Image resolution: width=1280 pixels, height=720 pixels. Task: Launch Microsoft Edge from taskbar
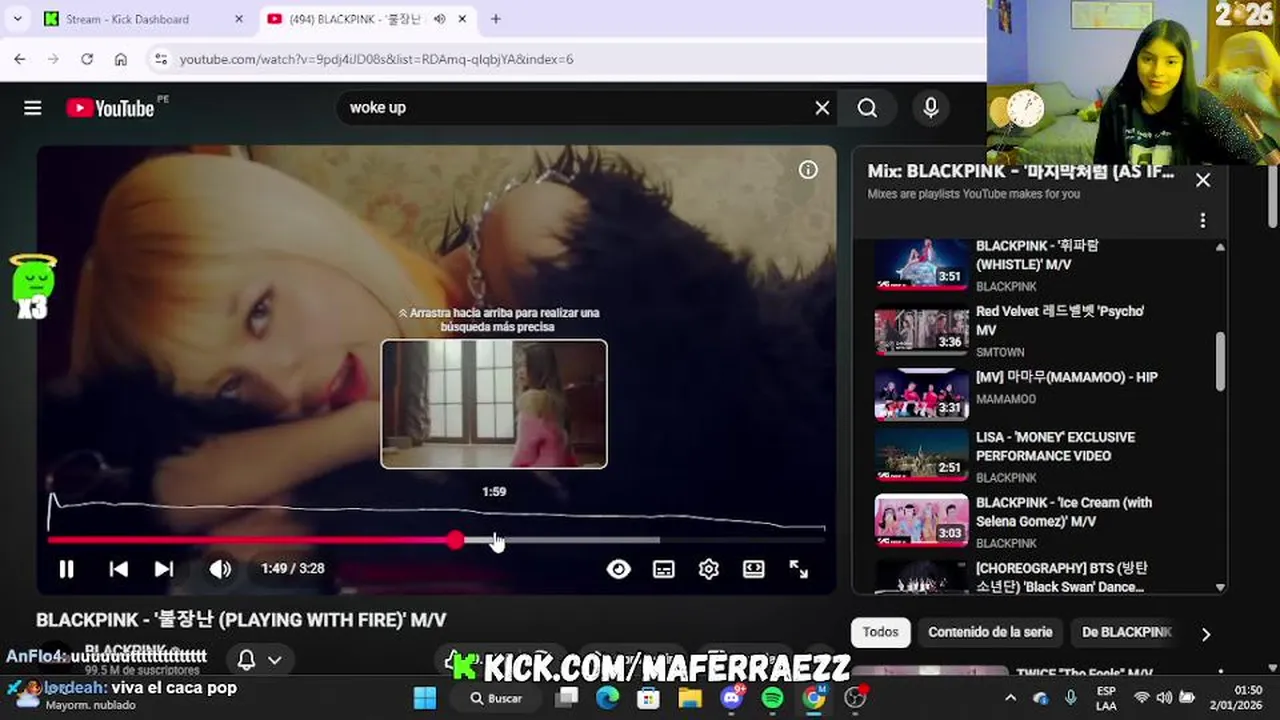607,698
